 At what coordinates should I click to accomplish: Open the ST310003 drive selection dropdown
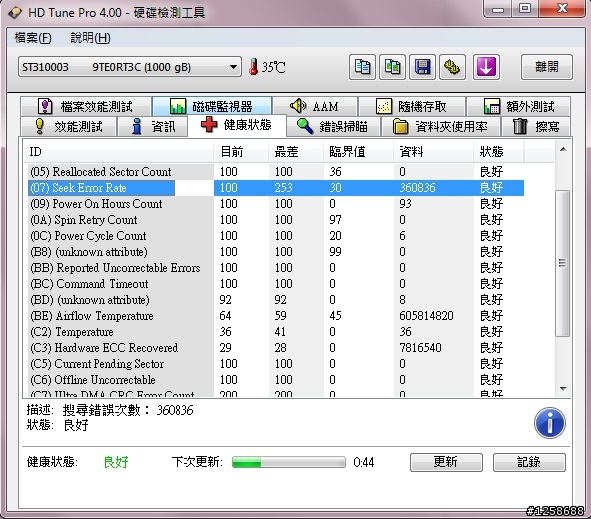click(130, 67)
